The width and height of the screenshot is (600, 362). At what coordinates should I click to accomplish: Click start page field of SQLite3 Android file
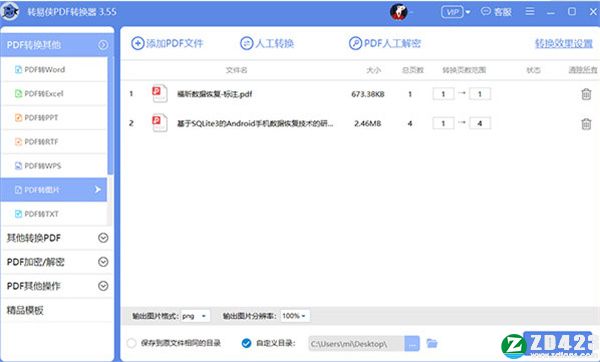coord(443,123)
